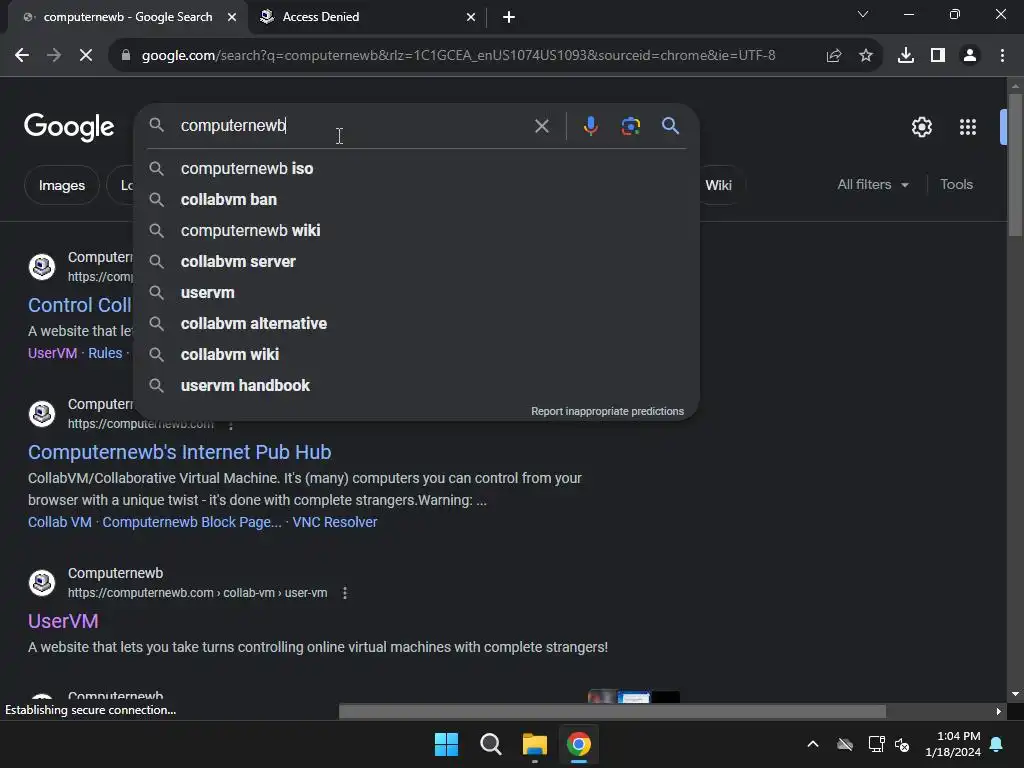Choose suggestion 'collabvm server'

[x=416, y=262]
